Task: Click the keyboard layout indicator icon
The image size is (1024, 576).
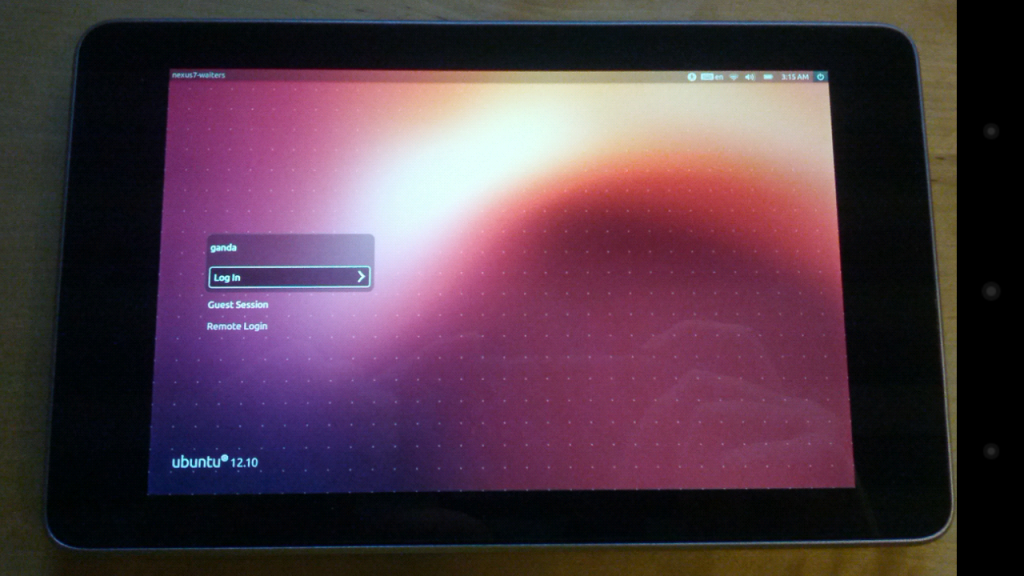Action: point(707,76)
